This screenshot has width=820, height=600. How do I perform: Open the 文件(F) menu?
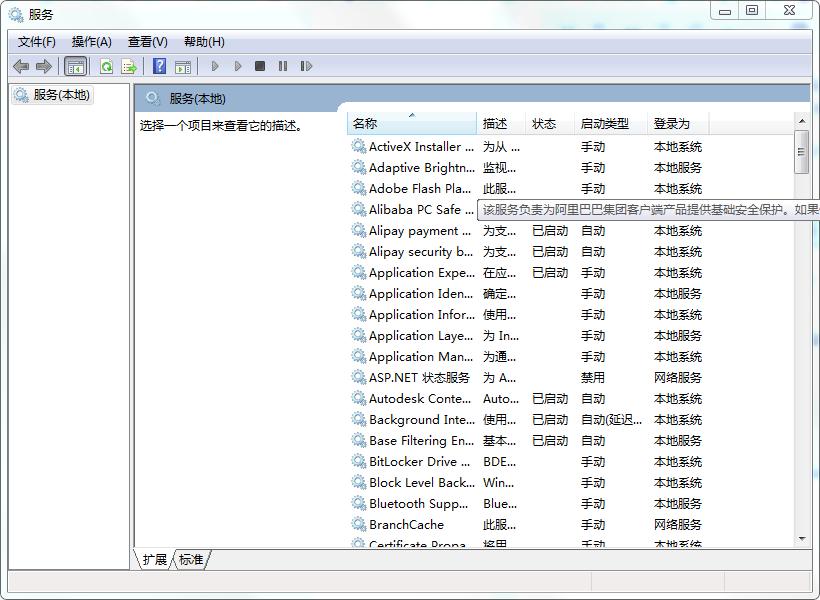(37, 41)
